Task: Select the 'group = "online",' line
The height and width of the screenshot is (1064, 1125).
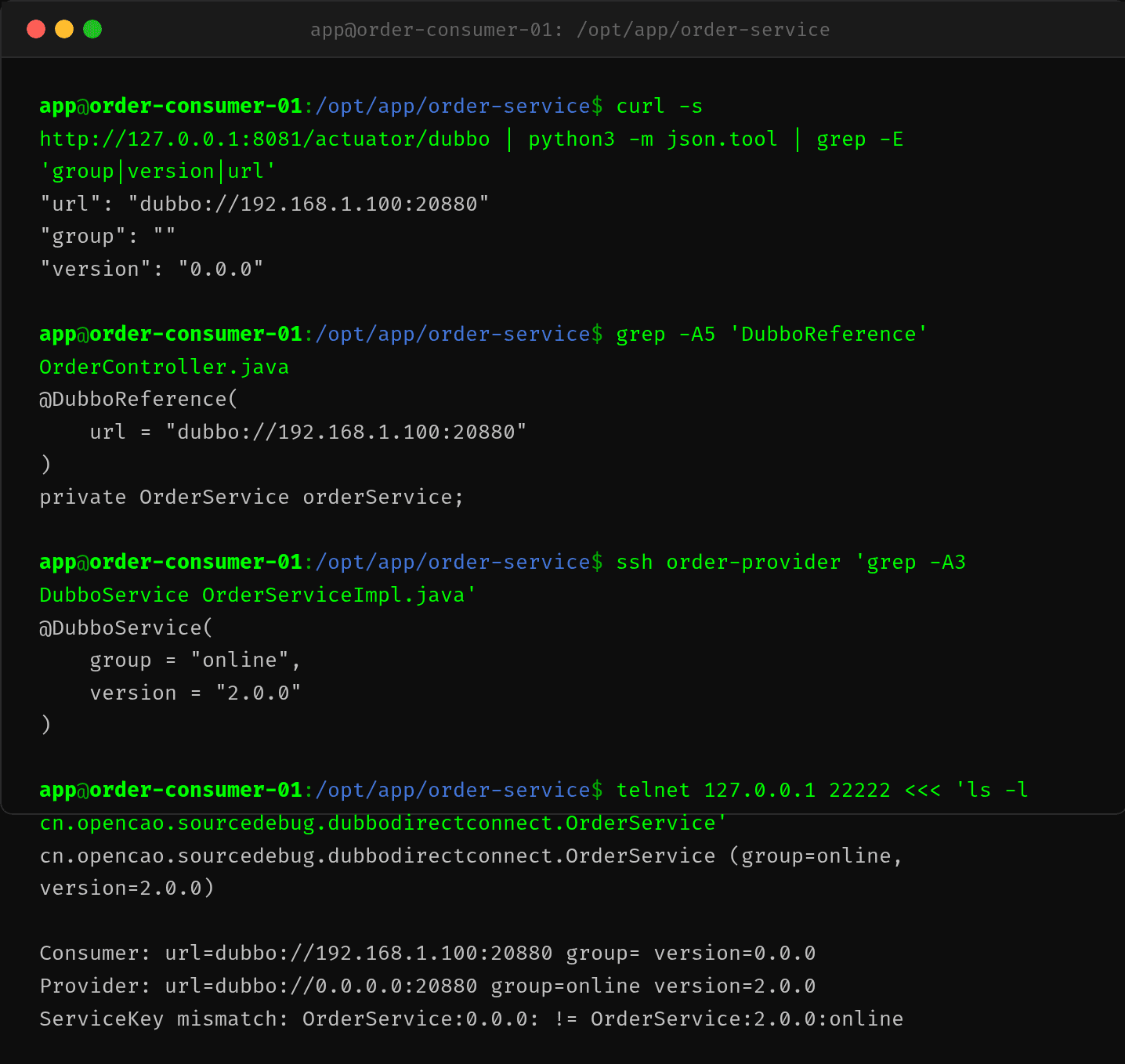Action: pyautogui.click(x=196, y=660)
